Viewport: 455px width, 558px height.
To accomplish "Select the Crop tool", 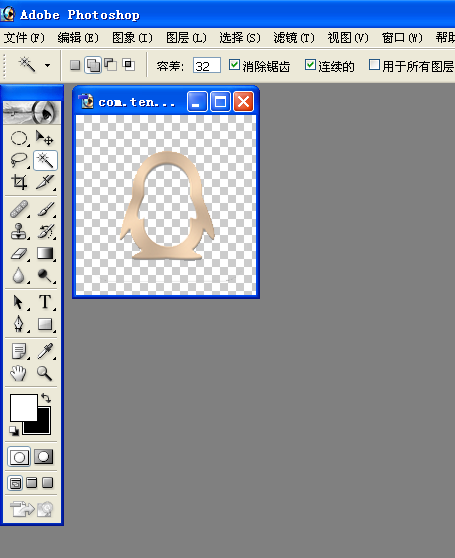I will 18,182.
